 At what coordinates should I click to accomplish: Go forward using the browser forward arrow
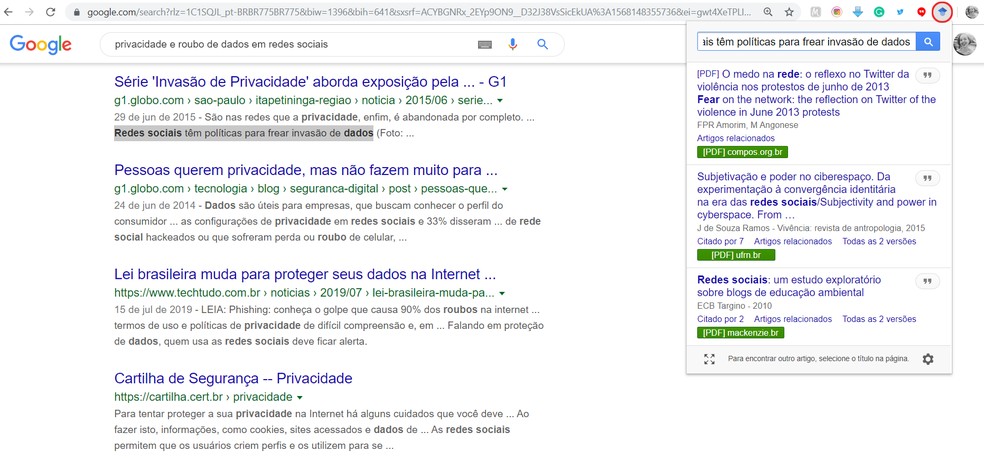29,12
